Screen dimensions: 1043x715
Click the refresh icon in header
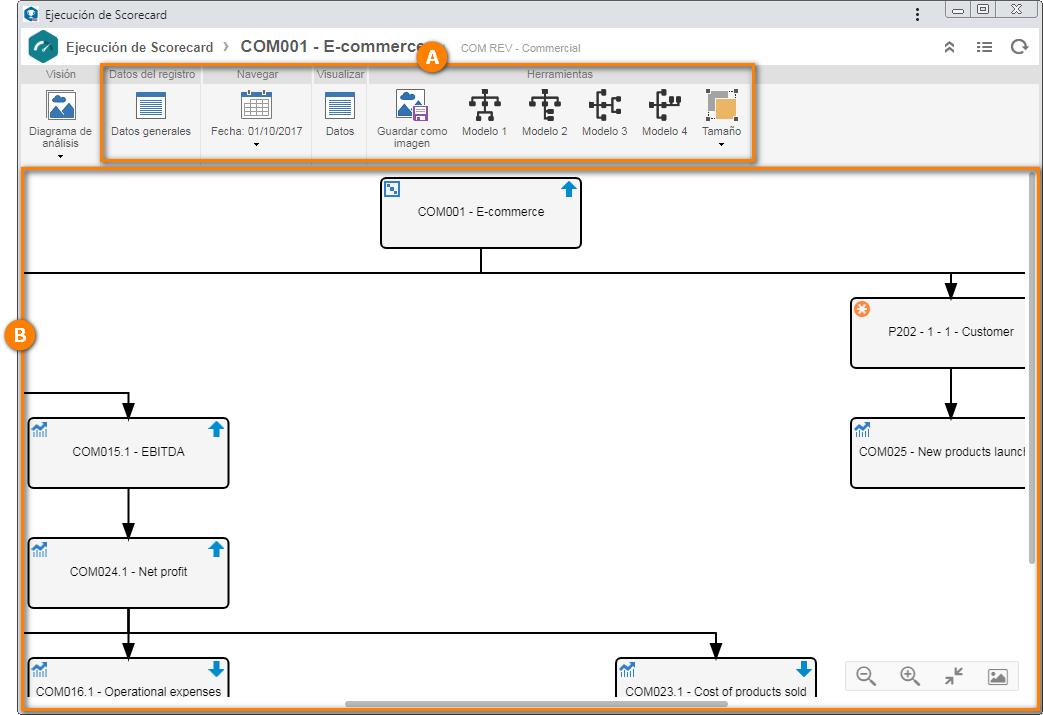pos(1019,47)
